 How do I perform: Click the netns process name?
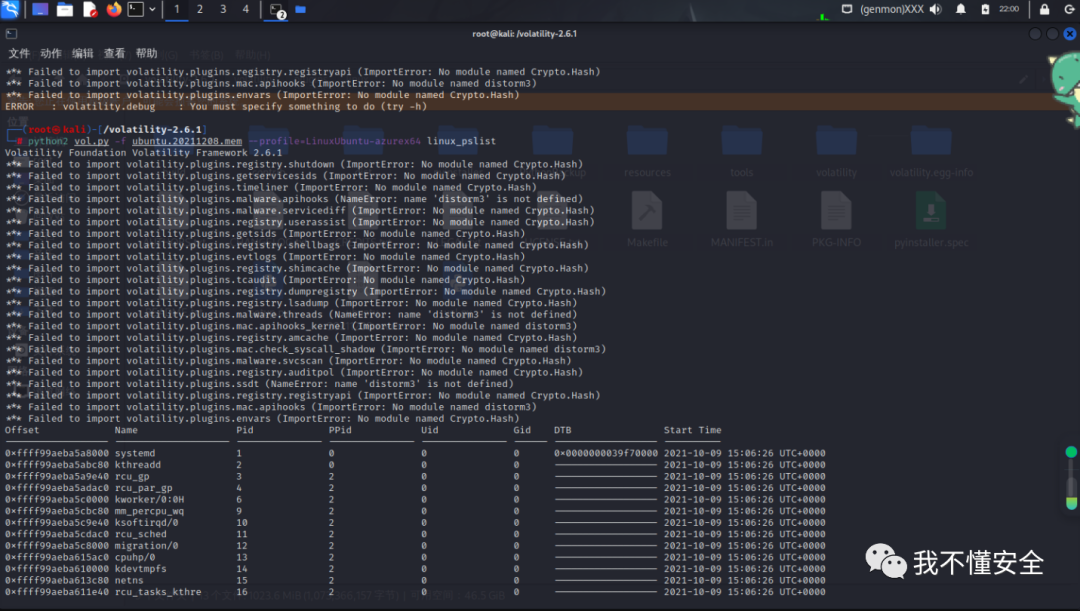point(129,580)
